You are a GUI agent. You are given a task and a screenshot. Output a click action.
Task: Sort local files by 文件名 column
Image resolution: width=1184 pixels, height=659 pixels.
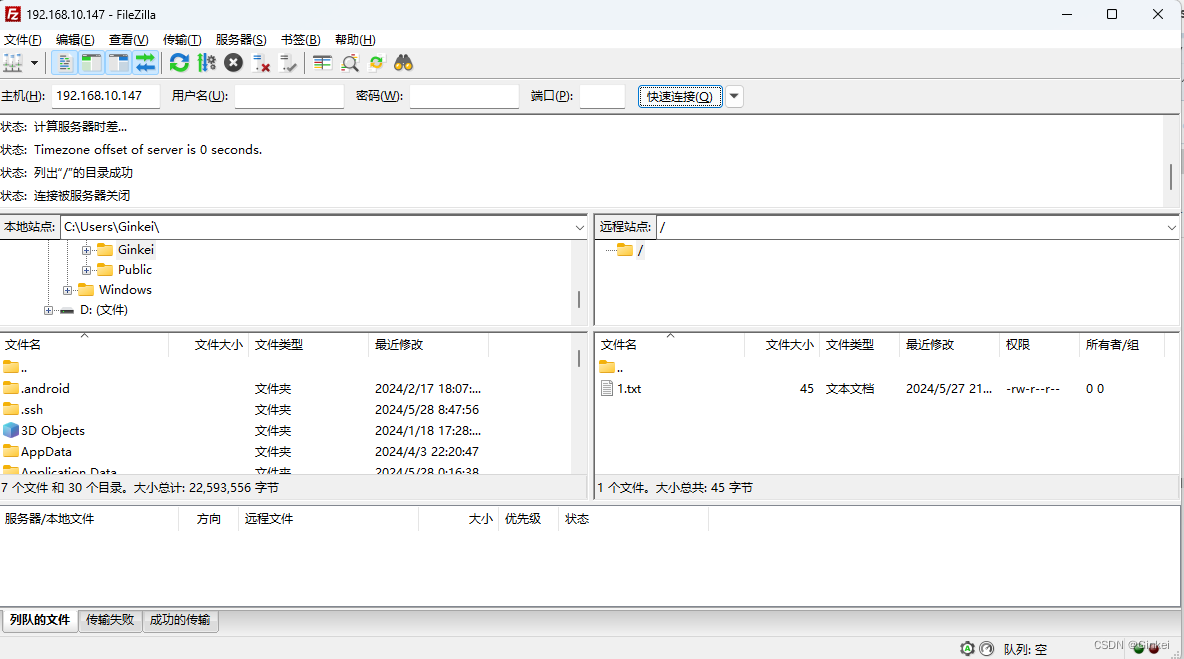pyautogui.click(x=84, y=344)
